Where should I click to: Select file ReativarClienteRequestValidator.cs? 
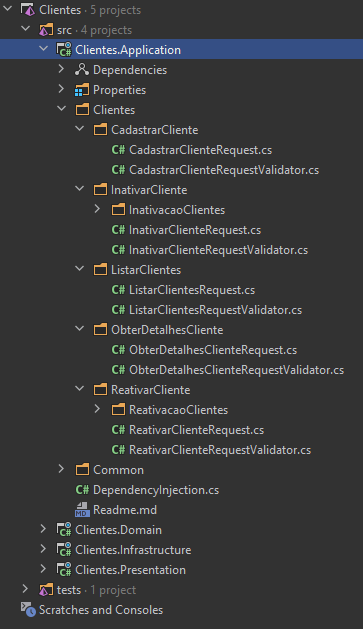220,450
